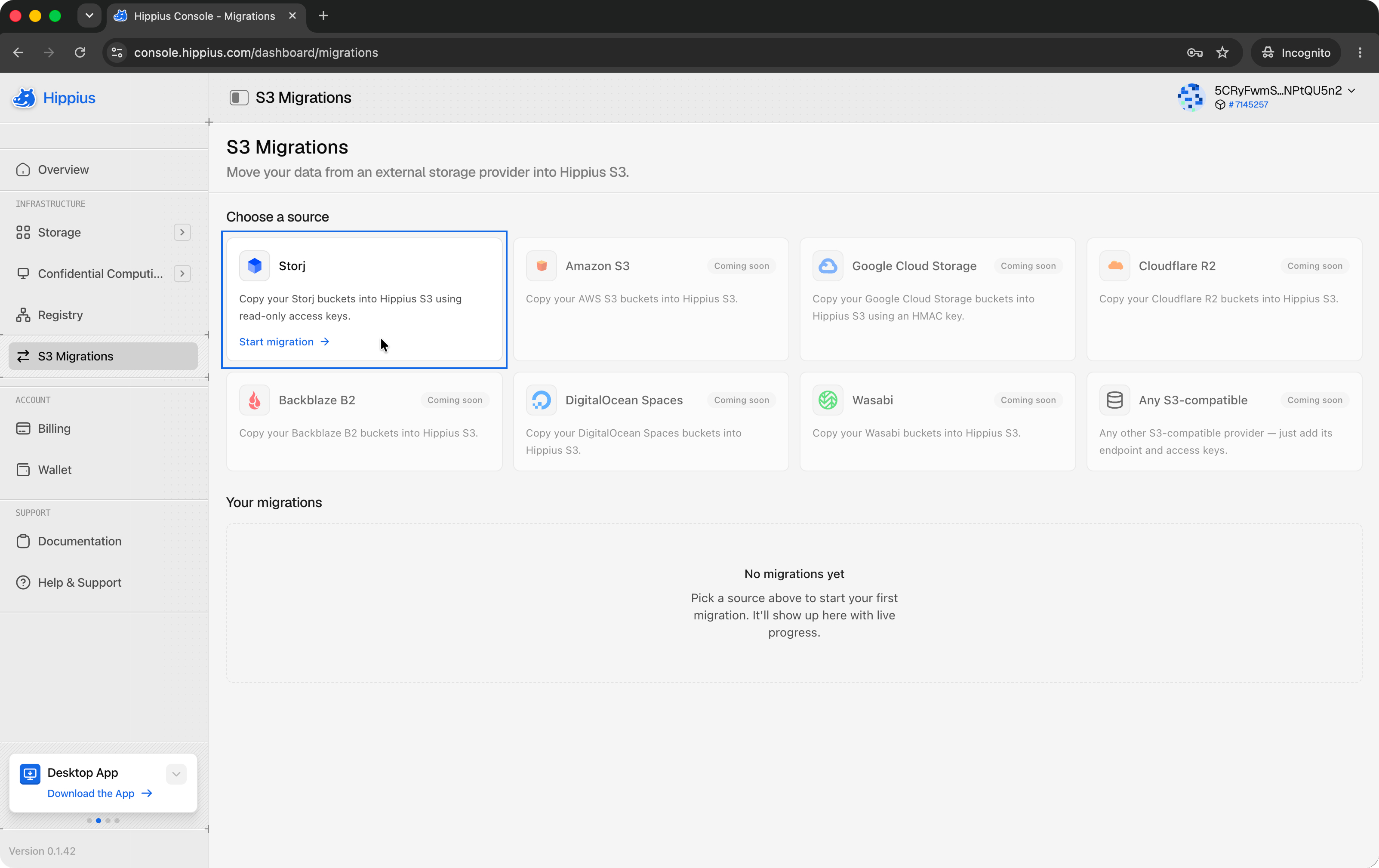Click the Billing card icon
1379x868 pixels.
coord(23,428)
